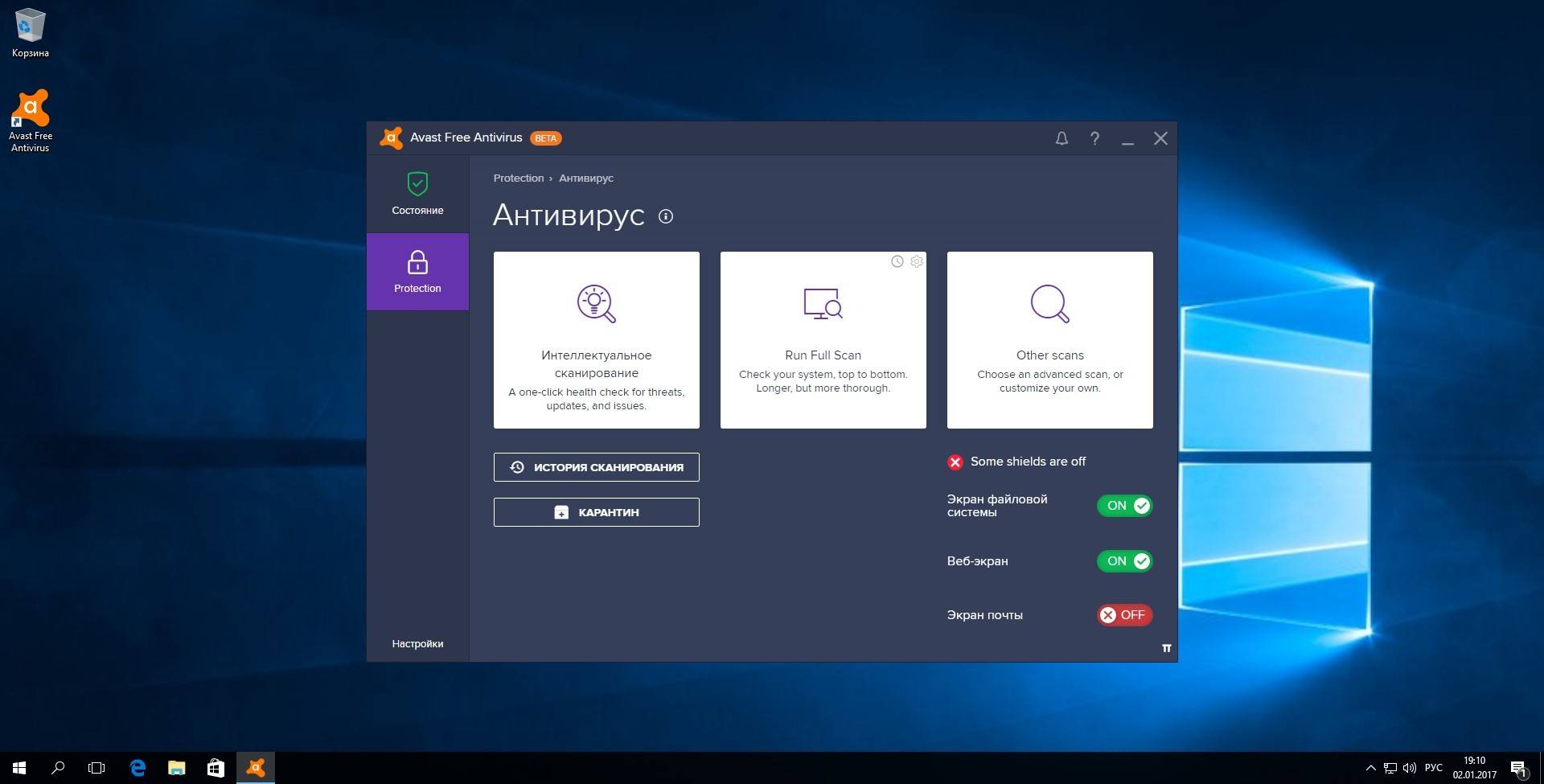
Task: Launch Microsoft Edge from taskbar
Action: pyautogui.click(x=138, y=768)
